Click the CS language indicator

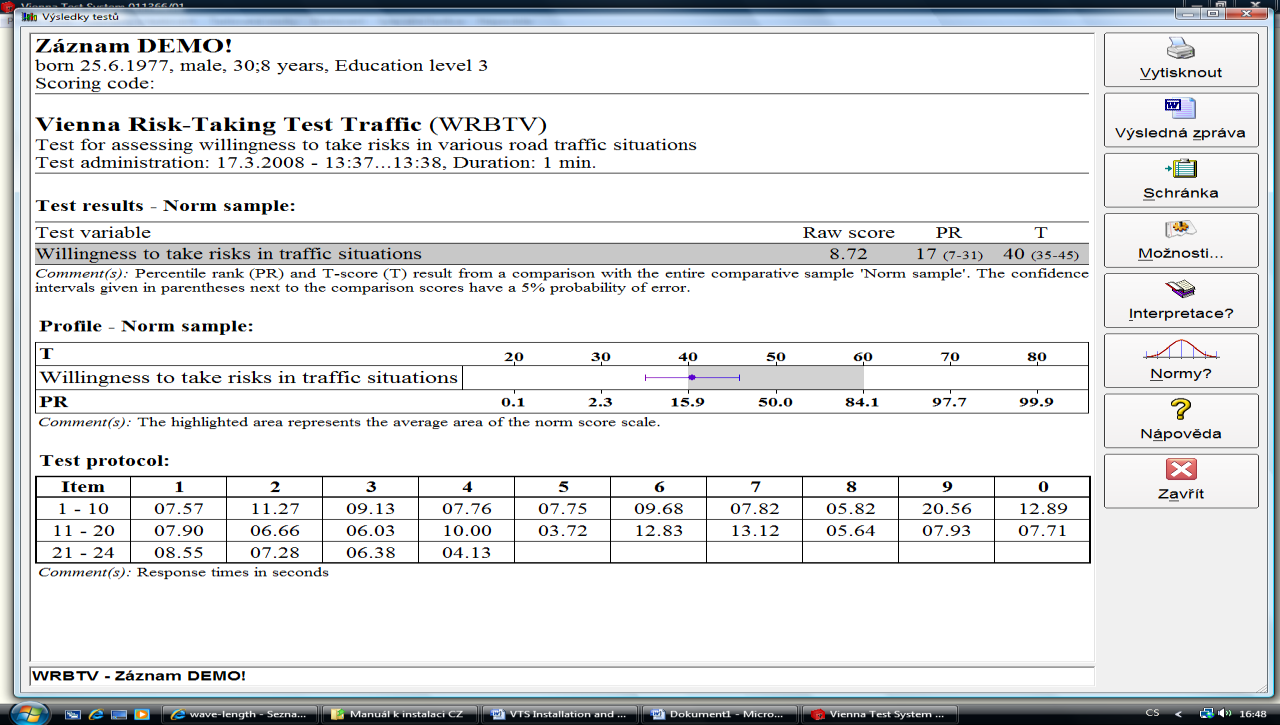point(1152,714)
